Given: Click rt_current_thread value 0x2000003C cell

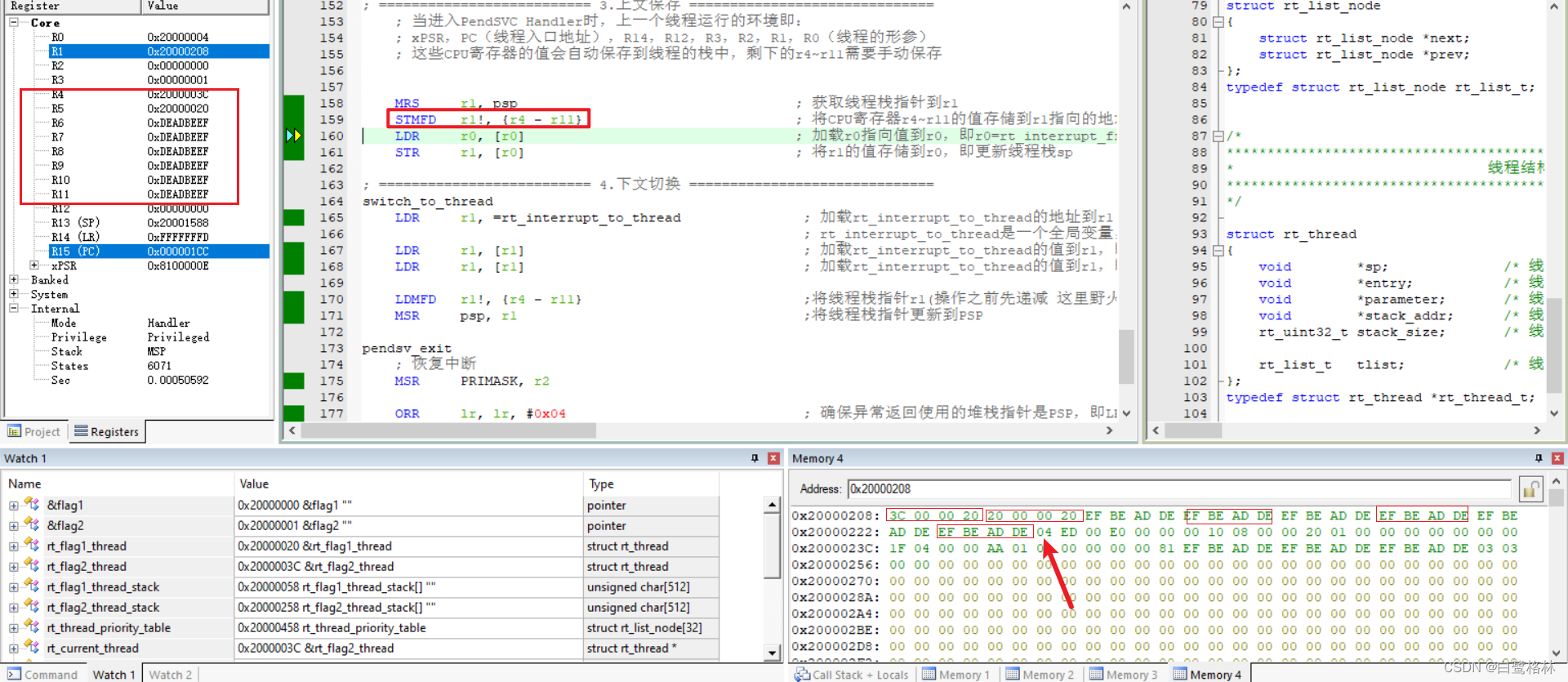Looking at the screenshot, I should pyautogui.click(x=409, y=648).
